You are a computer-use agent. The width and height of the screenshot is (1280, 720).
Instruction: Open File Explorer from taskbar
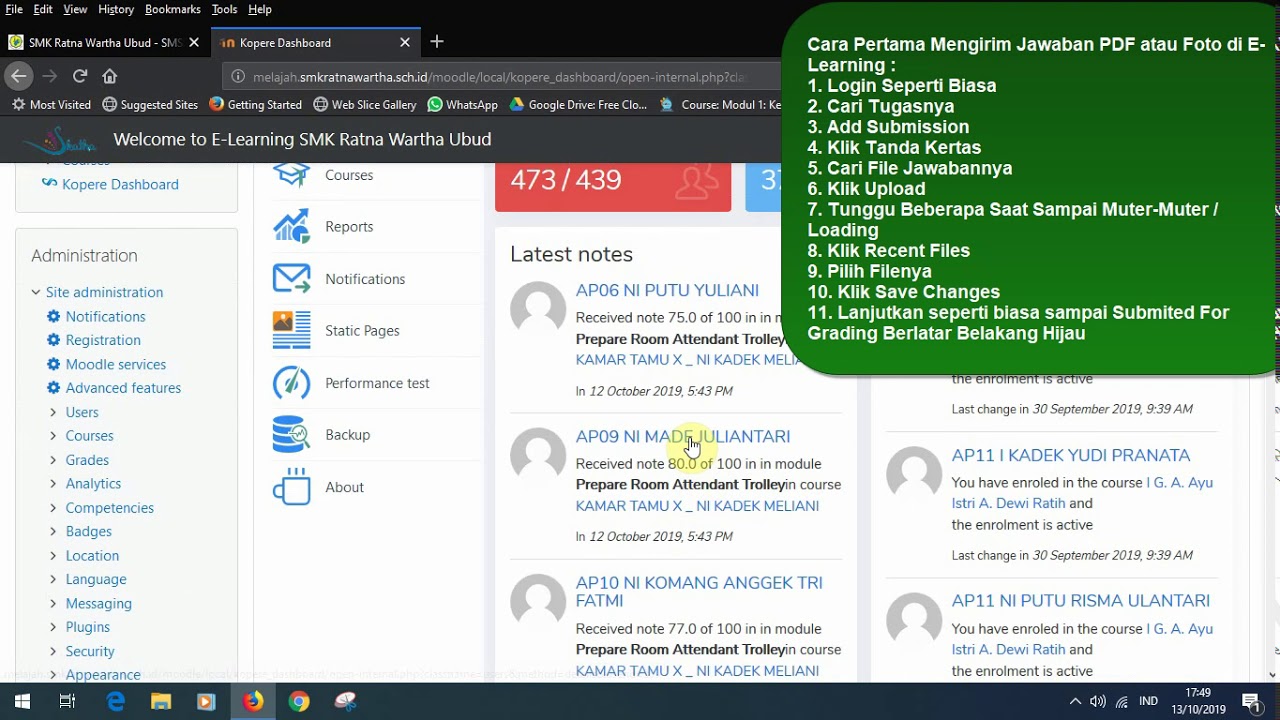[x=161, y=701]
